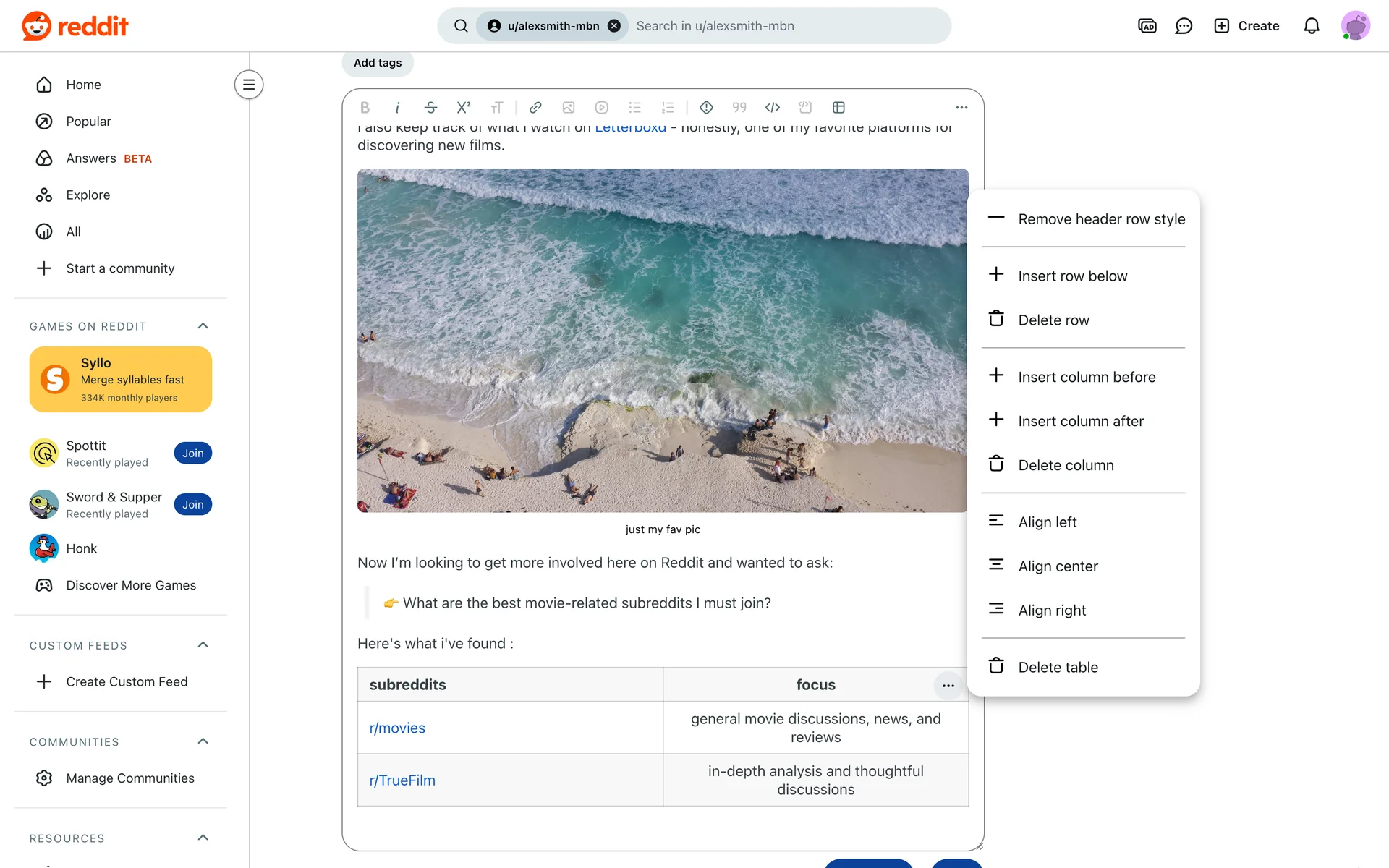Collapse the Custom Feeds section
This screenshot has width=1389, height=868.
[x=203, y=645]
